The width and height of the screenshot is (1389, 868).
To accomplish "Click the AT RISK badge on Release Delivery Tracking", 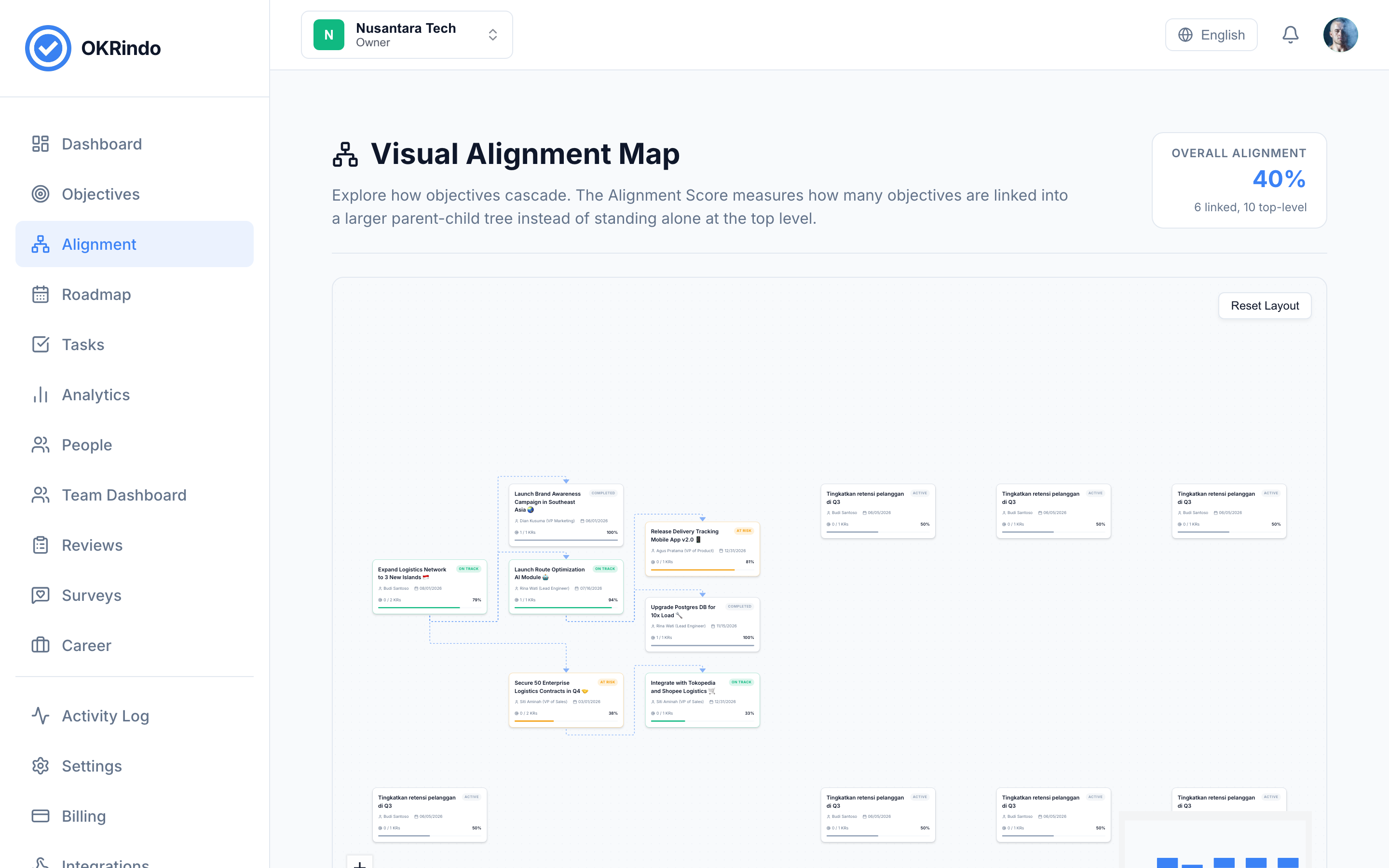I will (743, 530).
